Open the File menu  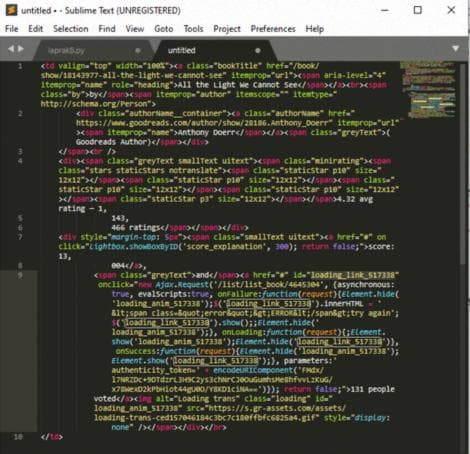[x=11, y=29]
